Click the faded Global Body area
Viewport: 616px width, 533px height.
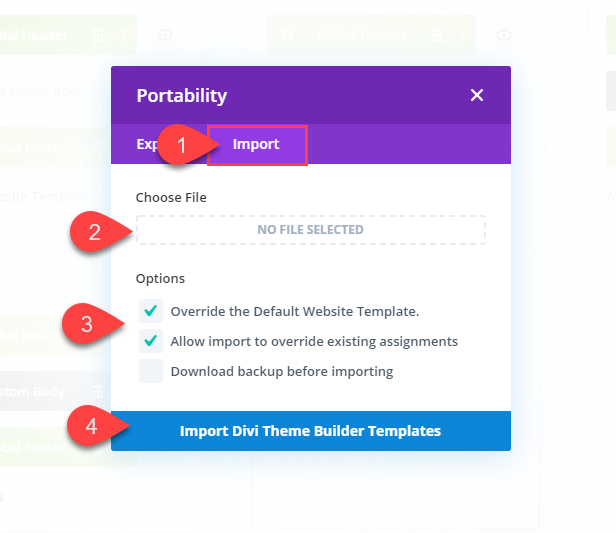pyautogui.click(x=42, y=92)
